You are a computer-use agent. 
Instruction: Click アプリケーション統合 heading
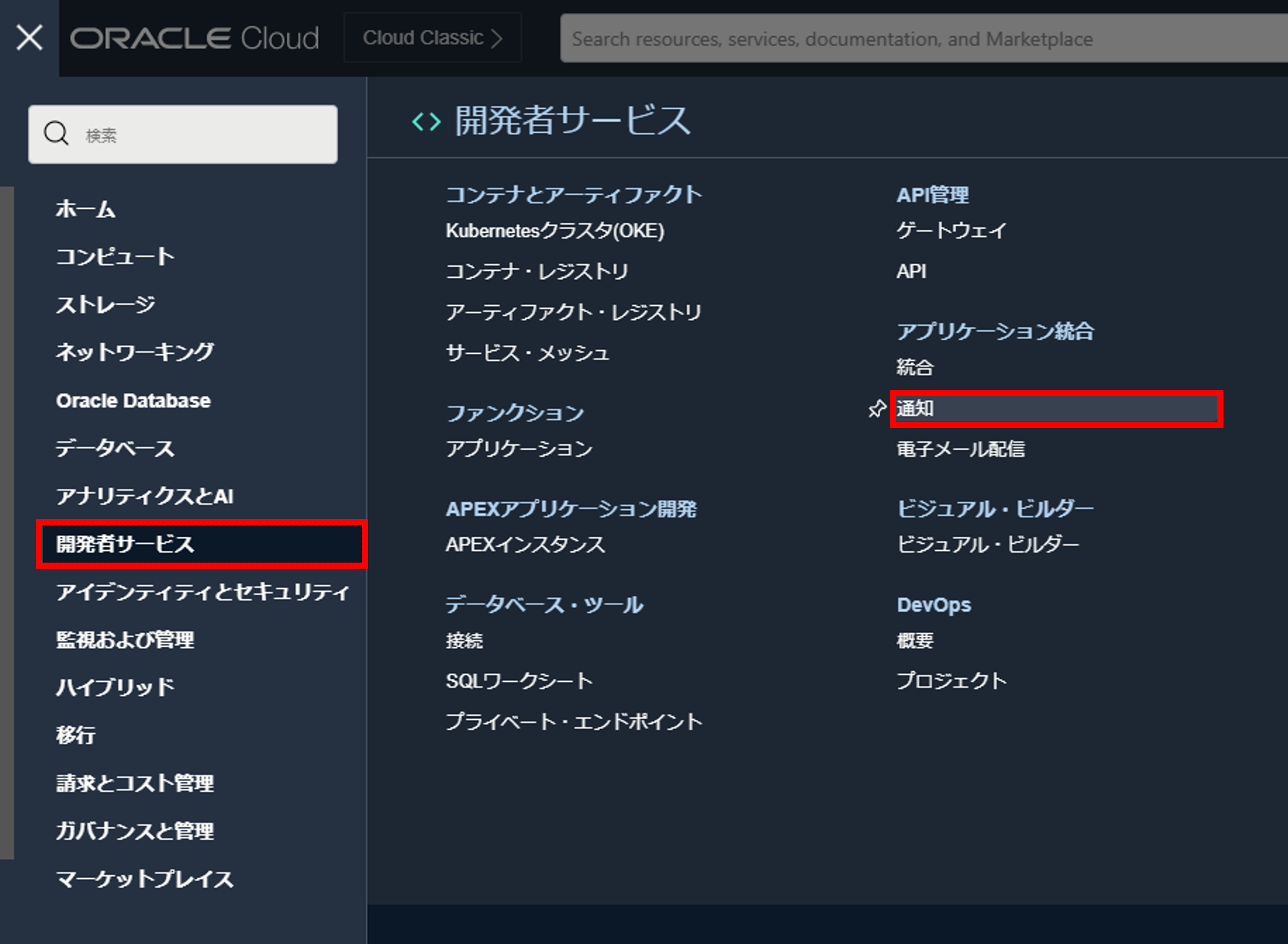pyautogui.click(x=995, y=332)
